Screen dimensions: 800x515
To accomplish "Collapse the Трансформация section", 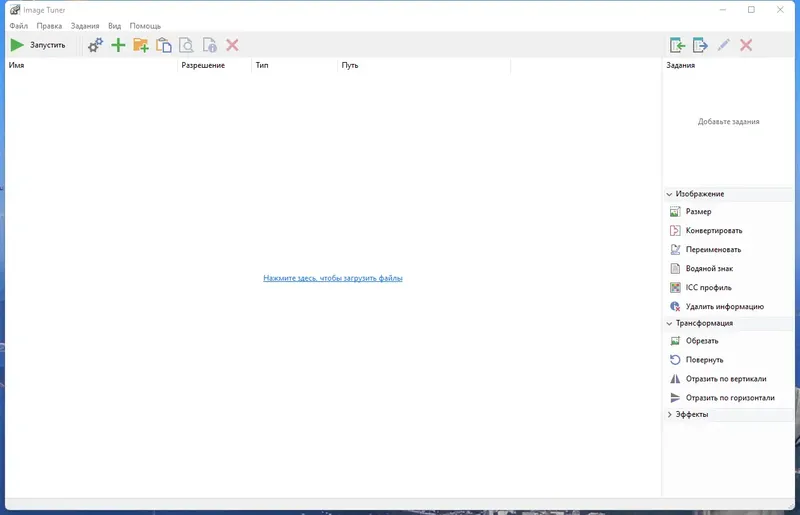I will pyautogui.click(x=669, y=323).
